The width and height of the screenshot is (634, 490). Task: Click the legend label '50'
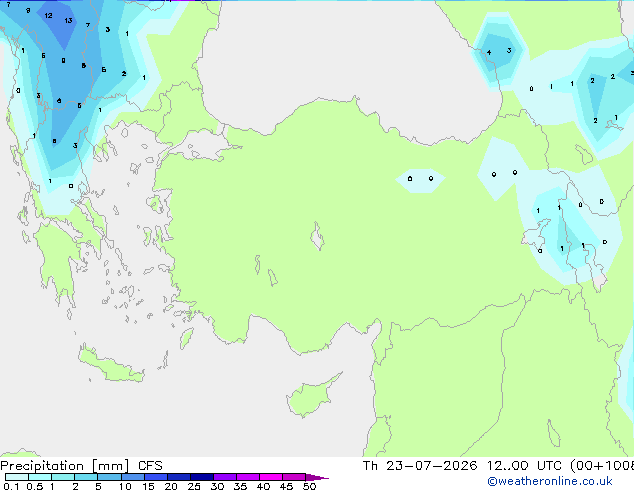coord(309,486)
